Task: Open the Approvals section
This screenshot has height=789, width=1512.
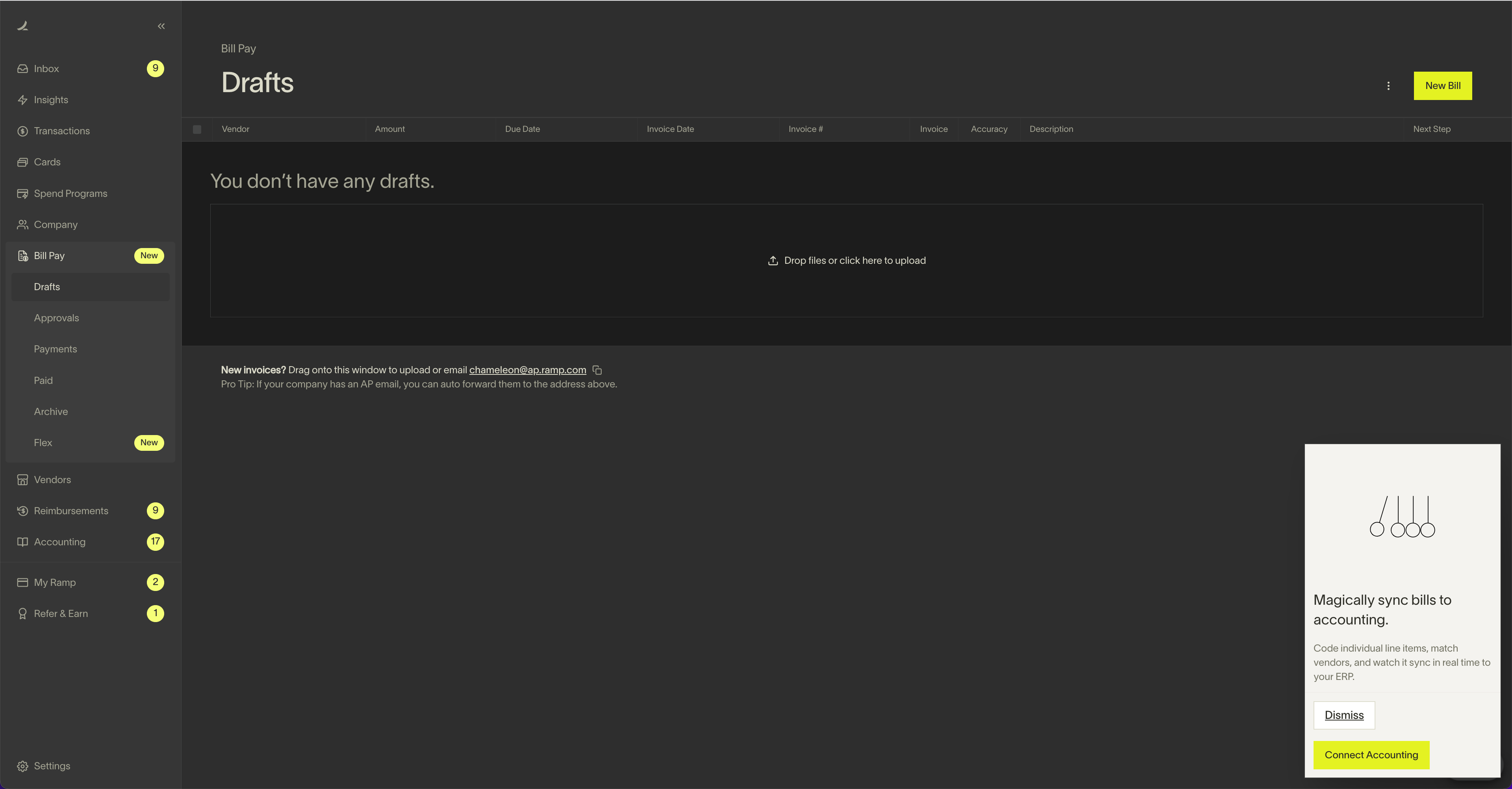Action: 91,318
